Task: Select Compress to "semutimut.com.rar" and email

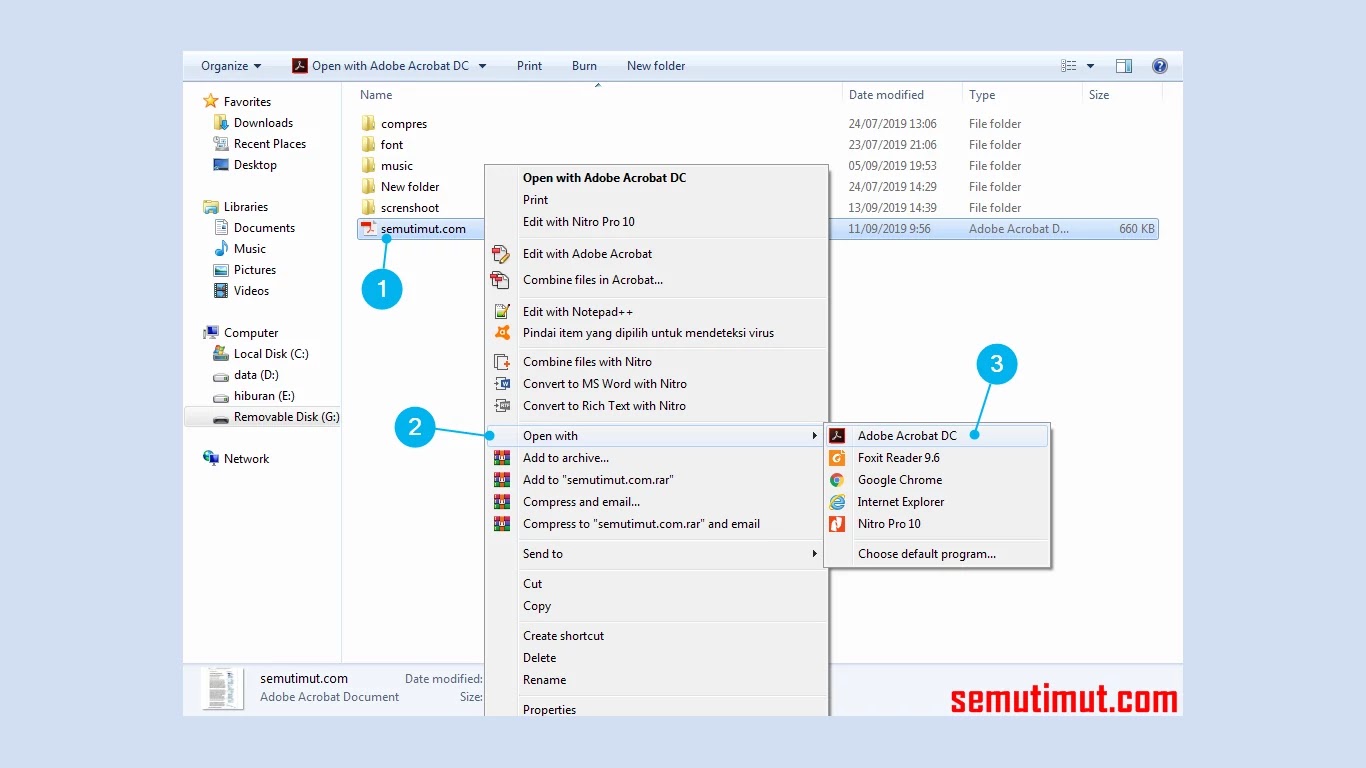Action: coord(657,524)
